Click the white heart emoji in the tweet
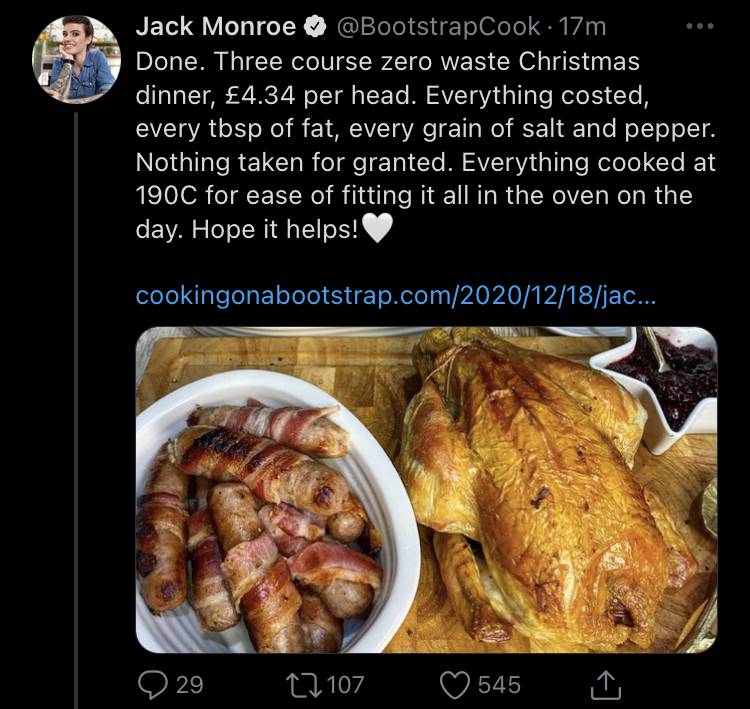750x709 pixels. (x=378, y=229)
